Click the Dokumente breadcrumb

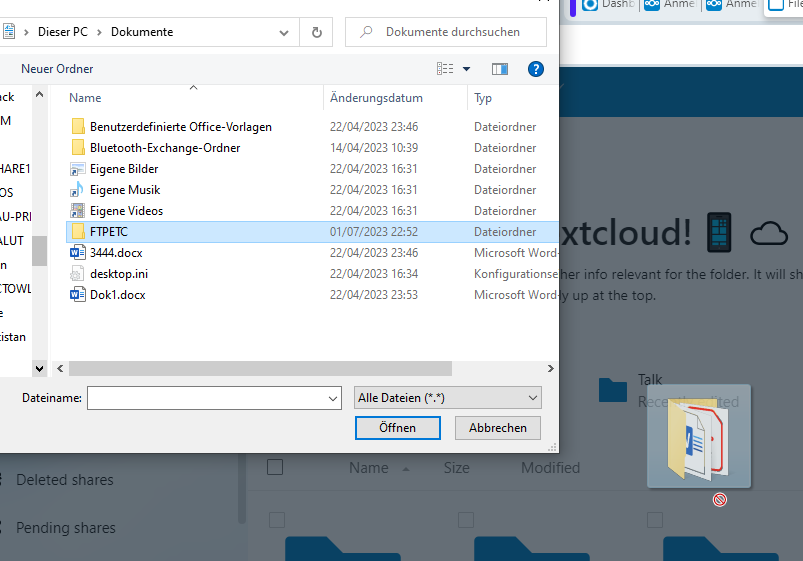[142, 32]
